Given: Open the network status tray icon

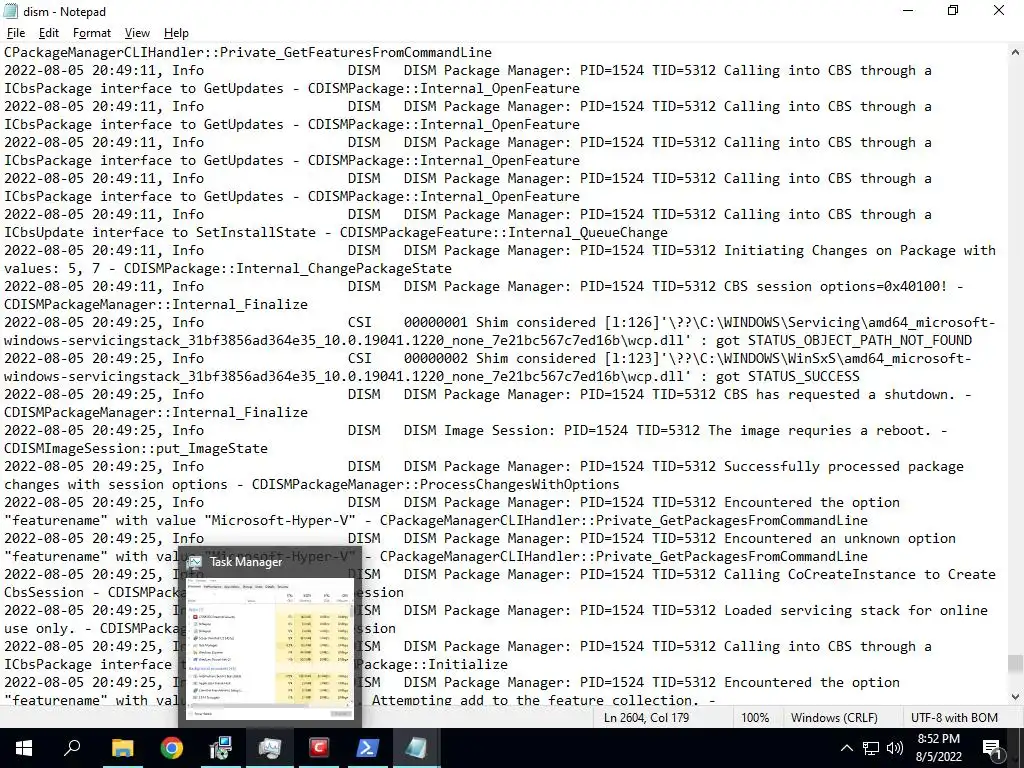Looking at the screenshot, I should tap(871, 748).
